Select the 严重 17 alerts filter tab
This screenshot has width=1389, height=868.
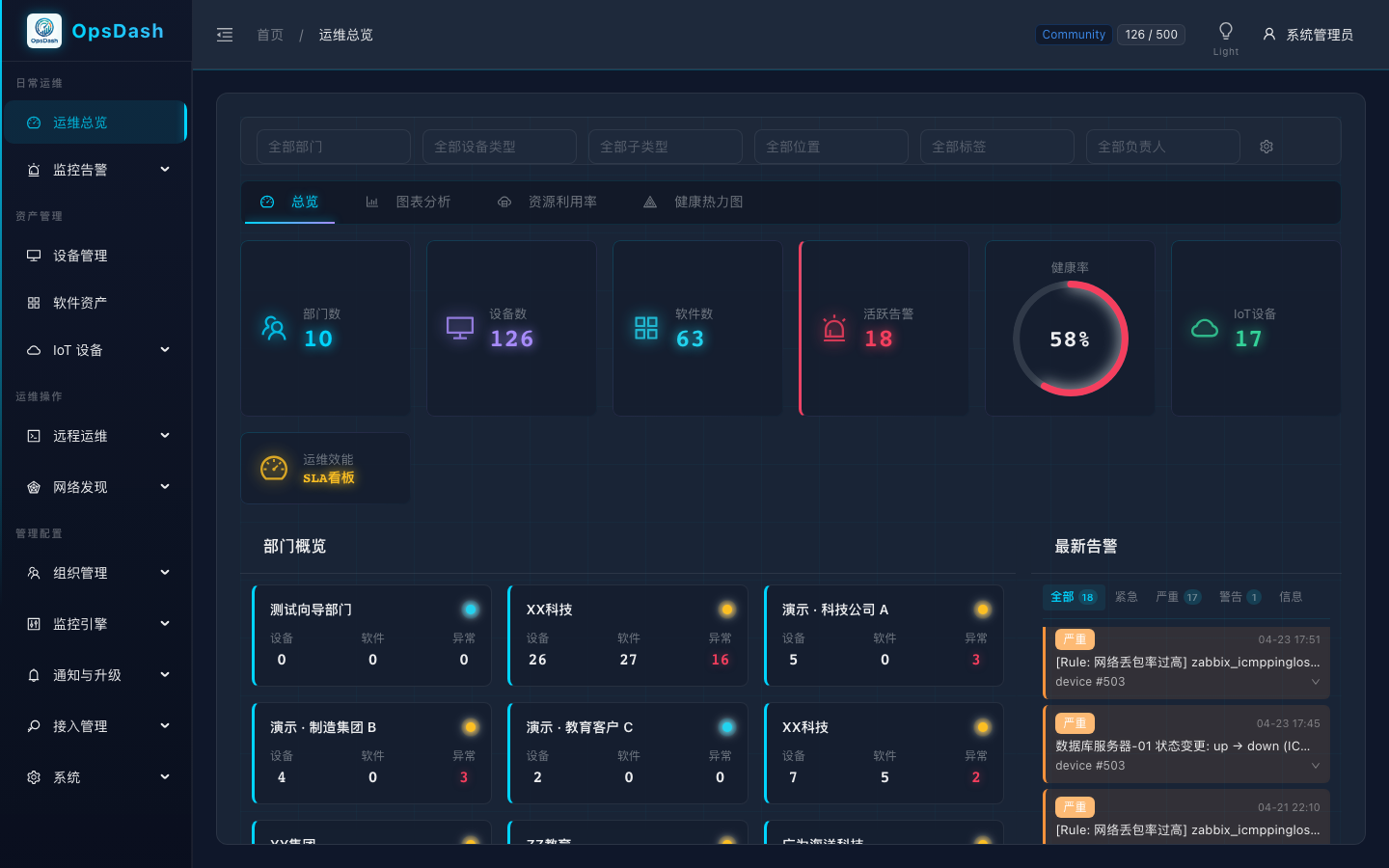[1179, 597]
